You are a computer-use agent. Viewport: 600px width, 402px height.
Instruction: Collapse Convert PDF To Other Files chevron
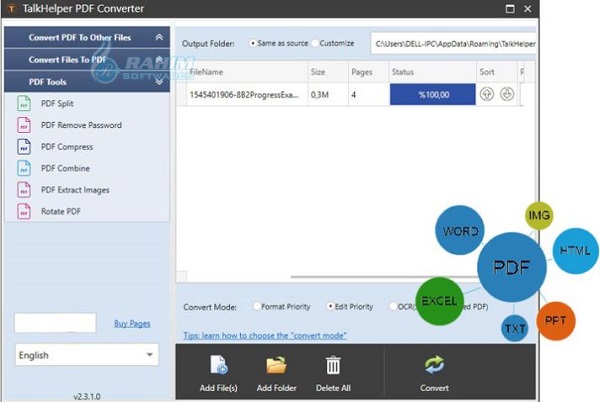pyautogui.click(x=159, y=37)
